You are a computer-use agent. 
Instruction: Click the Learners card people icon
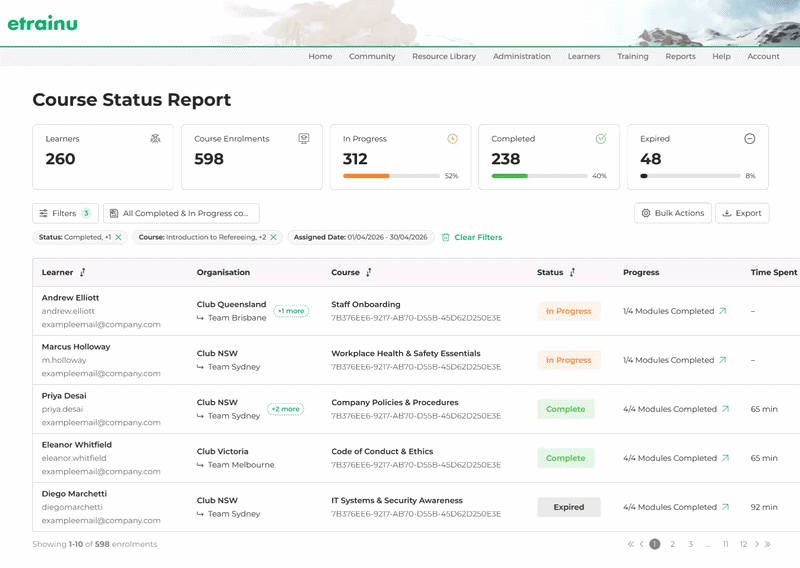point(155,138)
